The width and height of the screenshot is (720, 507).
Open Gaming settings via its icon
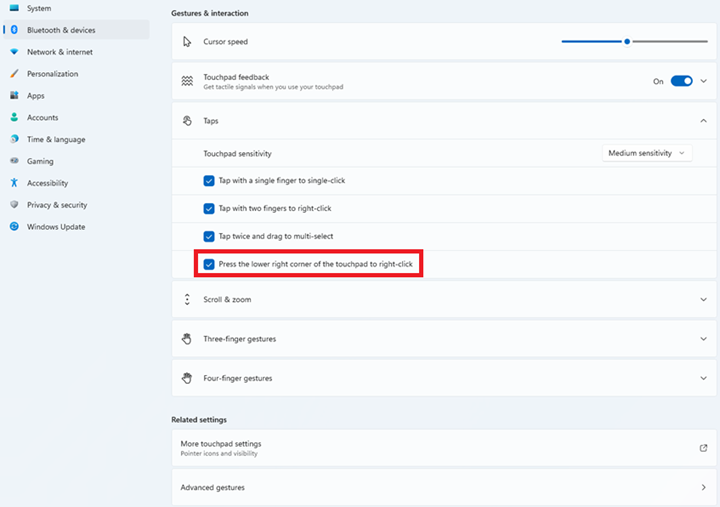click(x=14, y=161)
